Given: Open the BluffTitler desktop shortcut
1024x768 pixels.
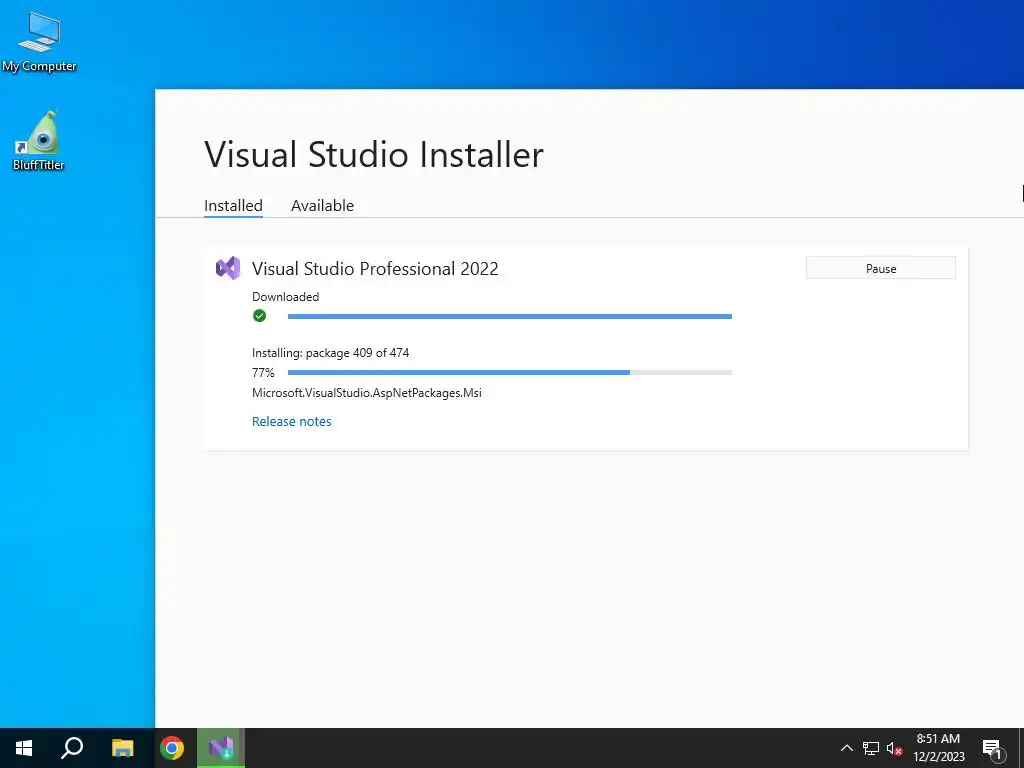Looking at the screenshot, I should point(39,140).
